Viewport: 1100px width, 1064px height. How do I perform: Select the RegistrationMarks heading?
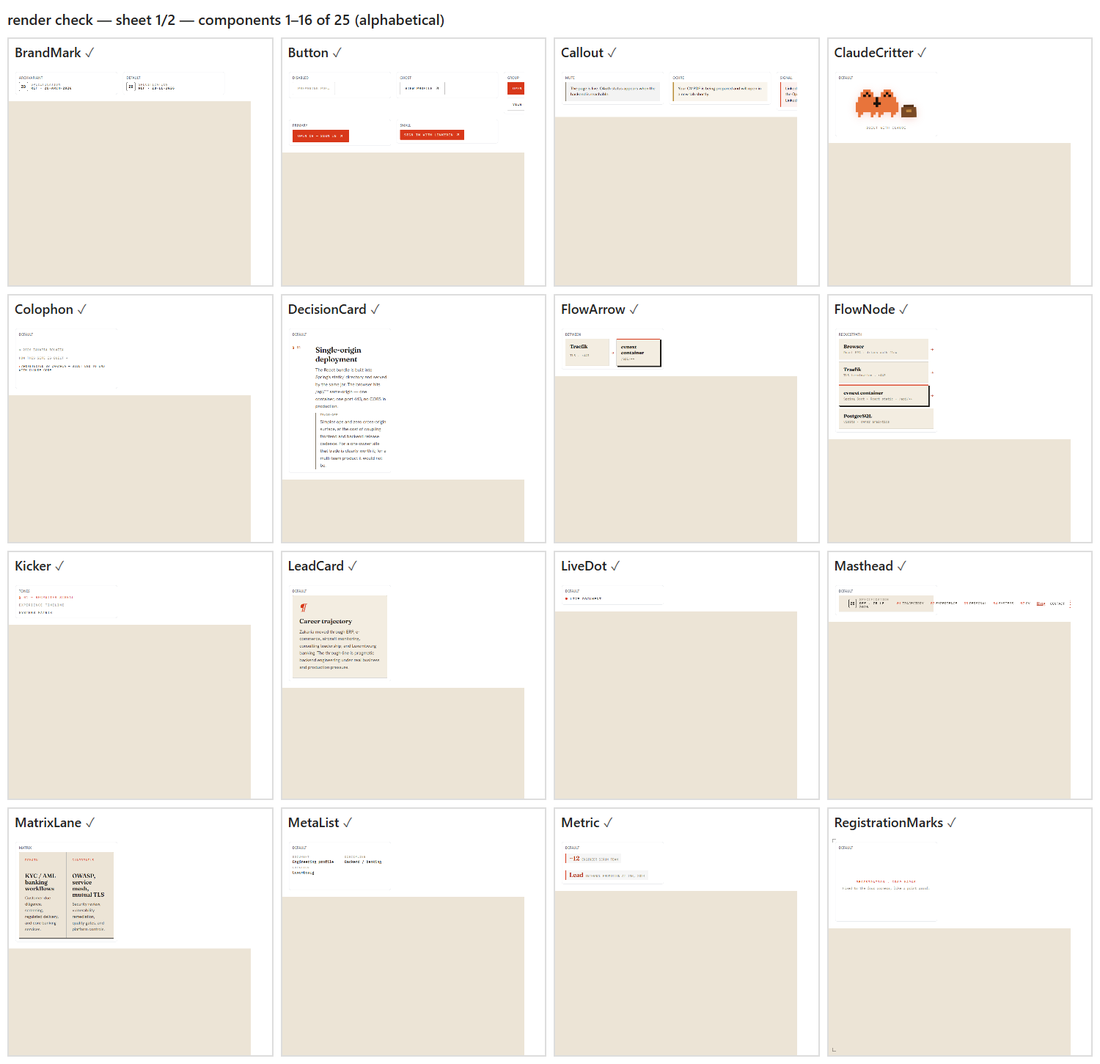click(888, 823)
